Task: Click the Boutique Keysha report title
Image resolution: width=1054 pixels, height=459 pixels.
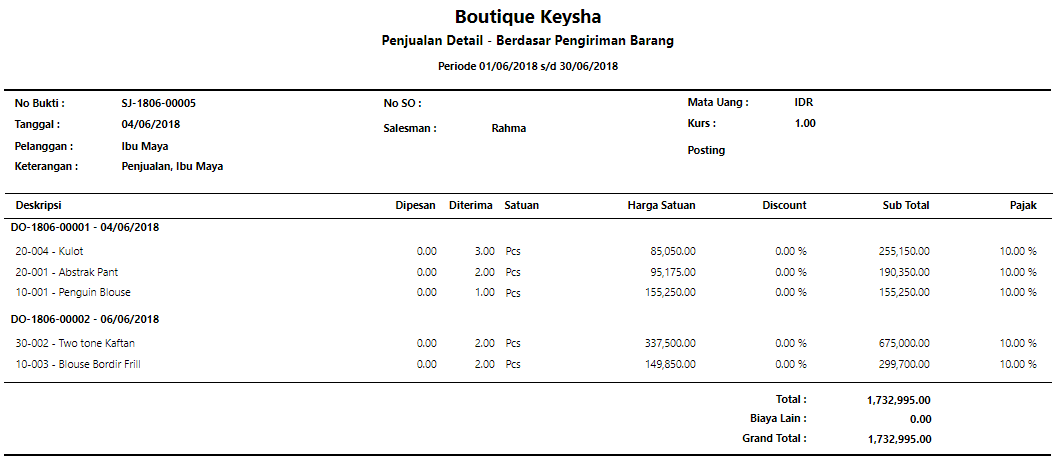Action: pos(527,17)
